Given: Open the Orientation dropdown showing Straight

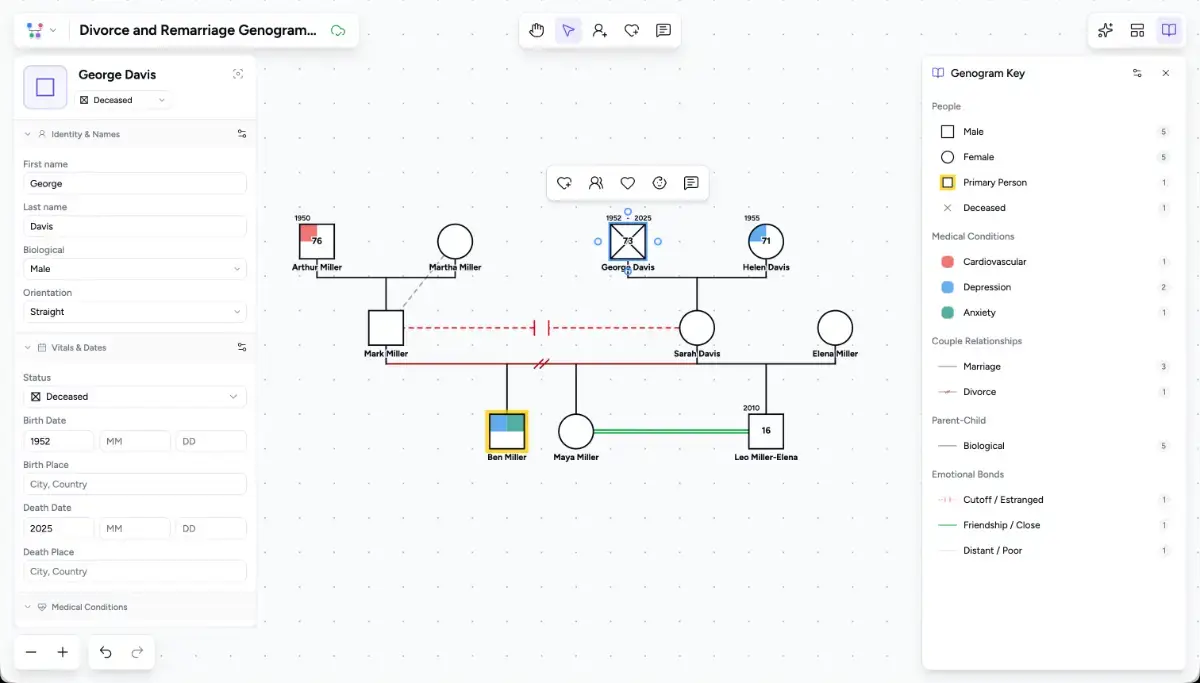Looking at the screenshot, I should (x=134, y=311).
